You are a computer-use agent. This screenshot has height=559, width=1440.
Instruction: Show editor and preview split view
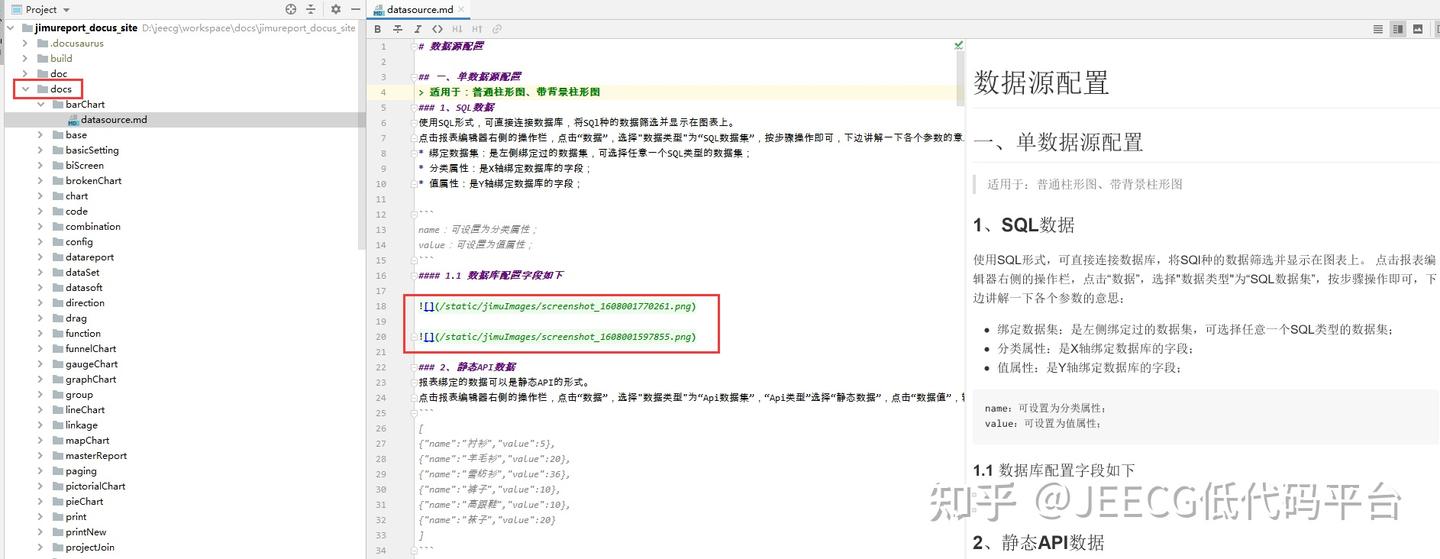click(x=1398, y=29)
